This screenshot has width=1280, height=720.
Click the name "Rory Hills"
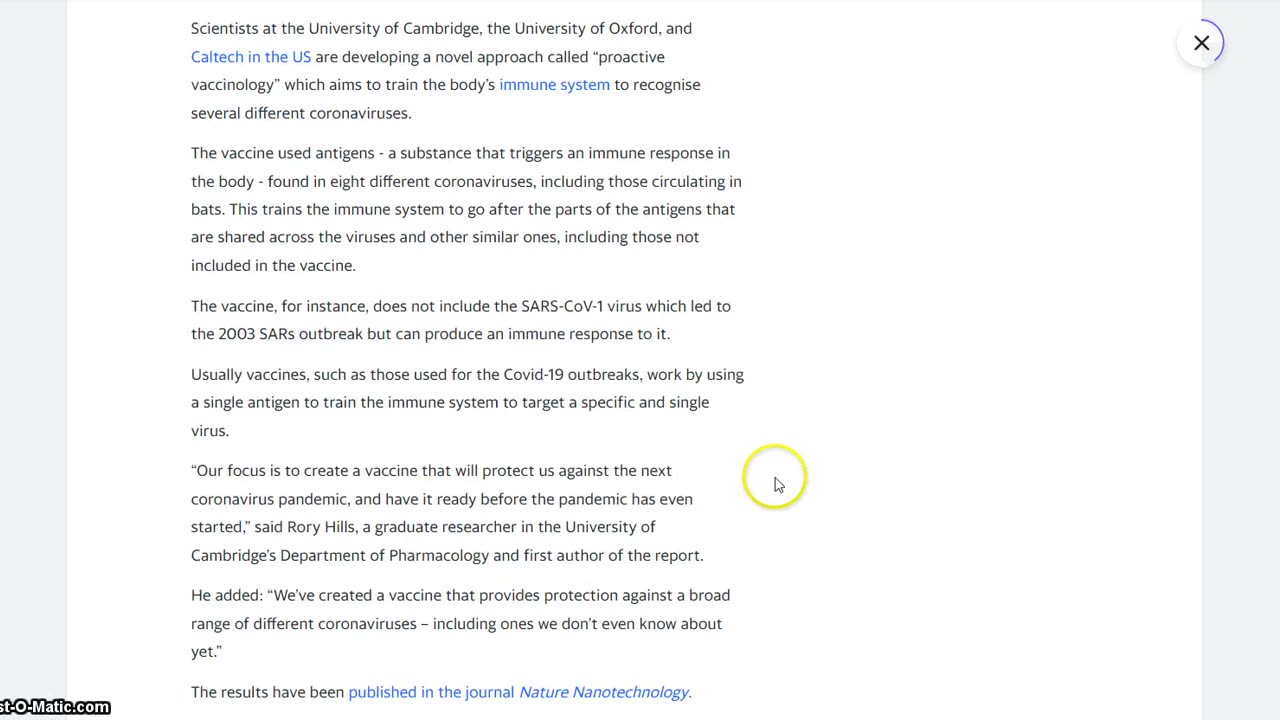pyautogui.click(x=321, y=527)
